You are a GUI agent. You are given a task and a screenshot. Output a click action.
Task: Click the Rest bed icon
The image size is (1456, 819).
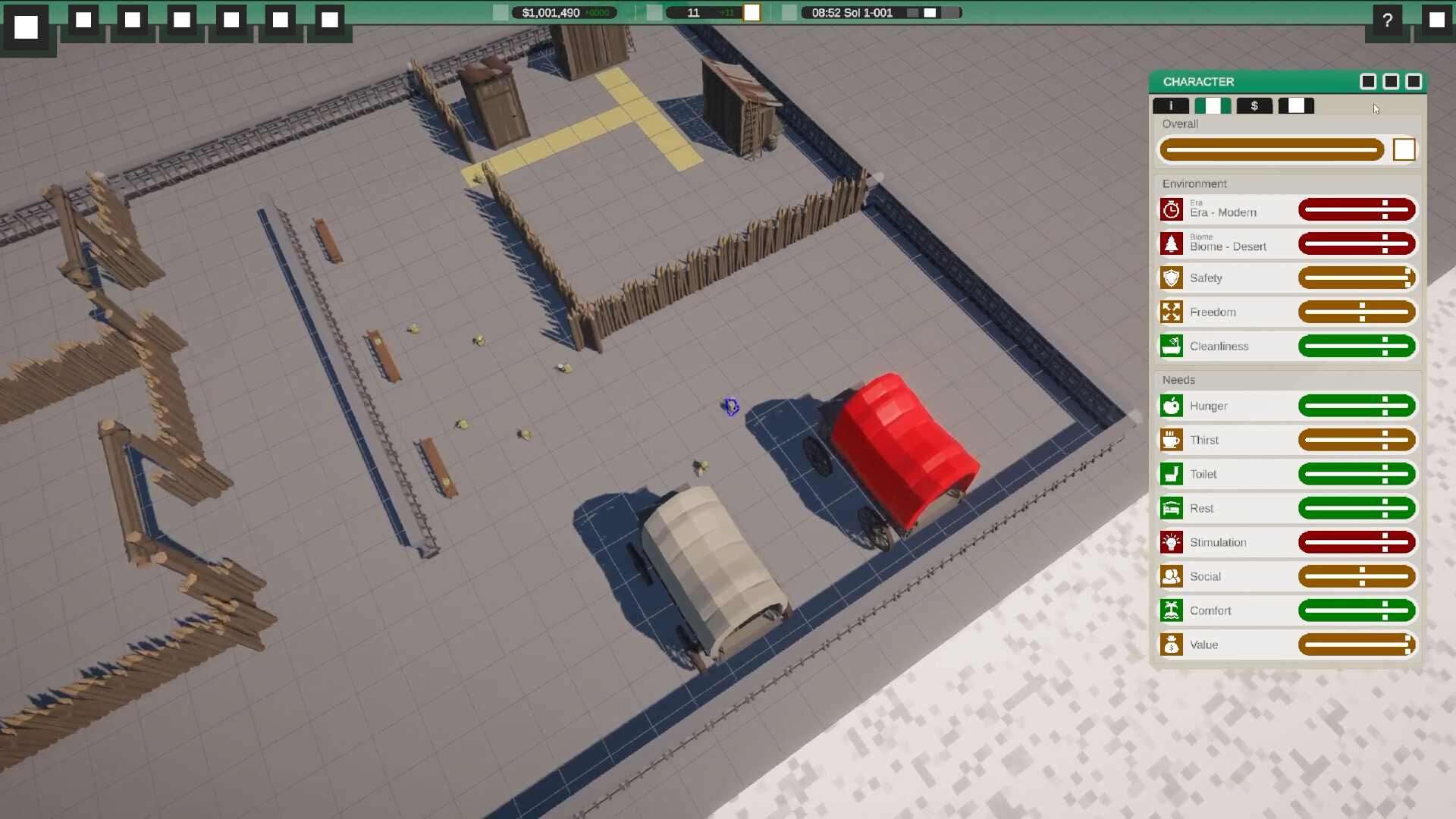pyautogui.click(x=1172, y=508)
